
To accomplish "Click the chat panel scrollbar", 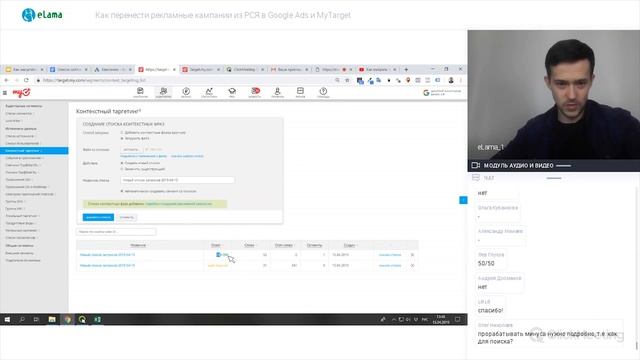I will (x=636, y=345).
